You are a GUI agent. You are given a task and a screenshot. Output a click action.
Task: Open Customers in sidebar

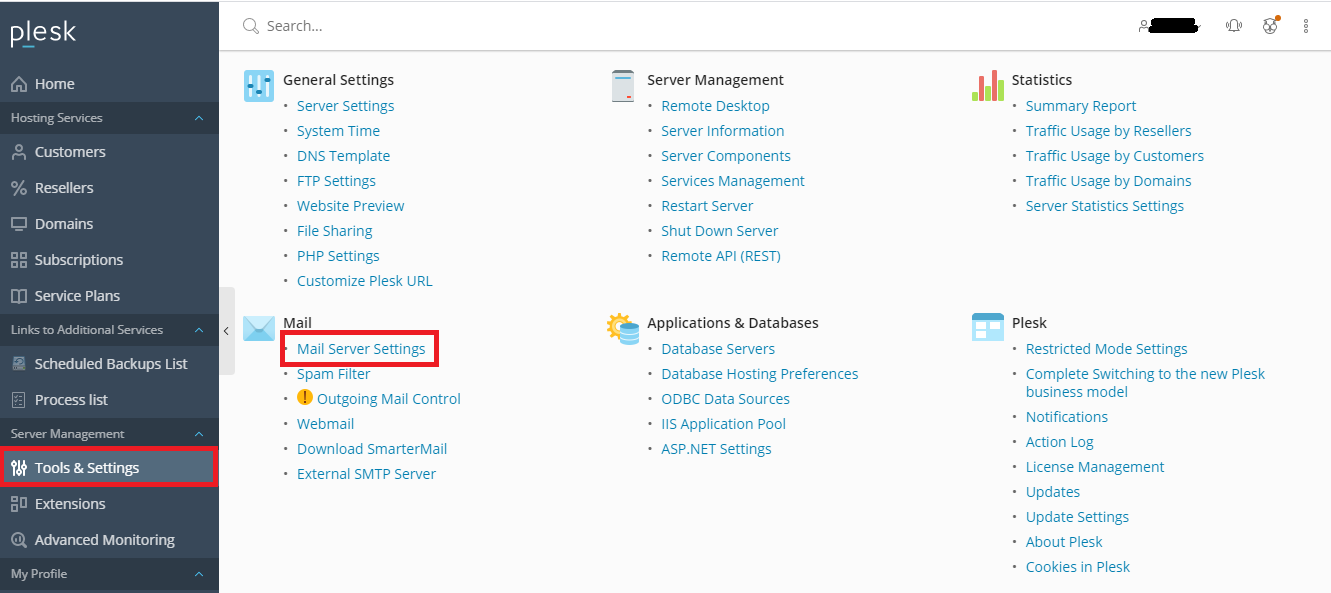pyautogui.click(x=109, y=152)
